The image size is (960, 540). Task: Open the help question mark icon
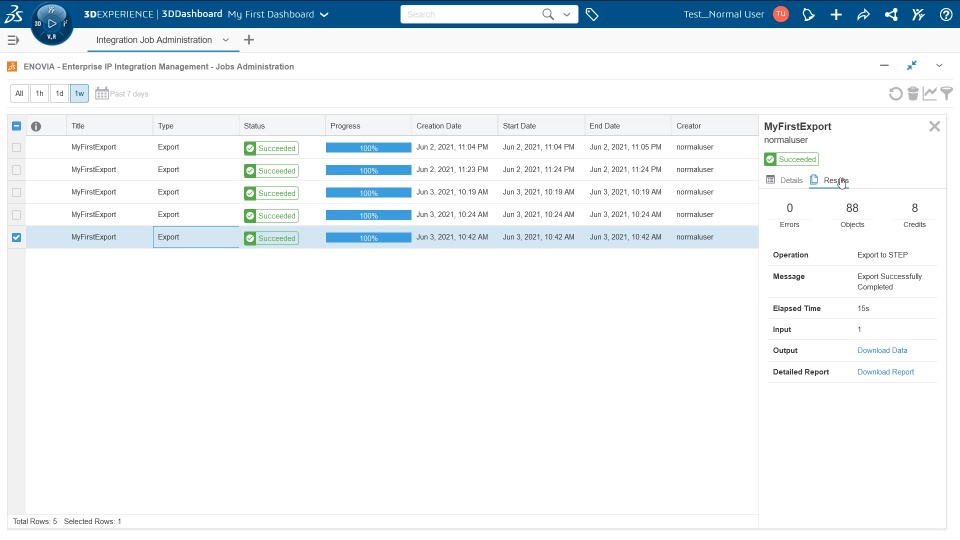pyautogui.click(x=946, y=15)
